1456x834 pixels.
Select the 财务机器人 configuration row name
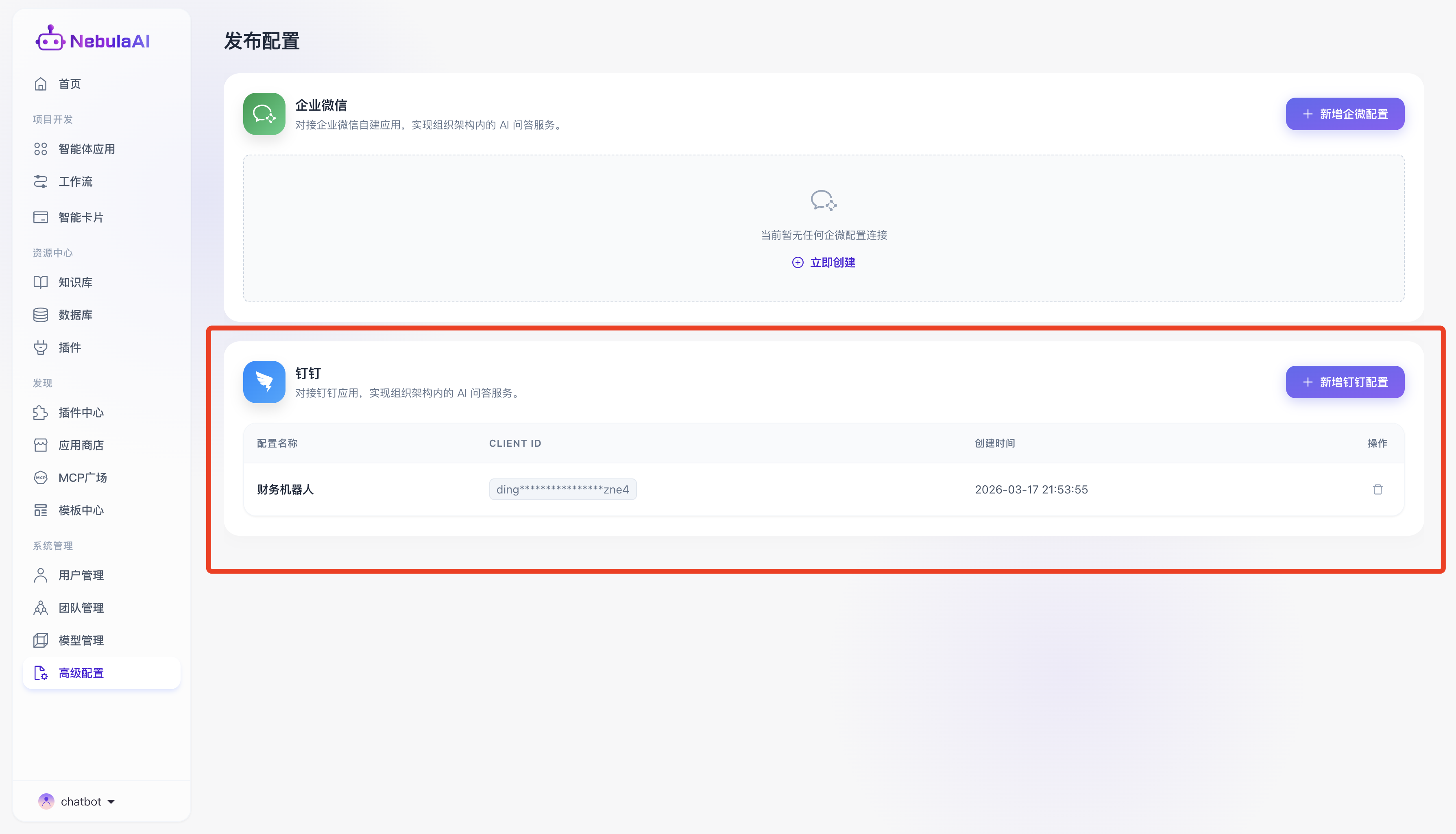pos(285,489)
